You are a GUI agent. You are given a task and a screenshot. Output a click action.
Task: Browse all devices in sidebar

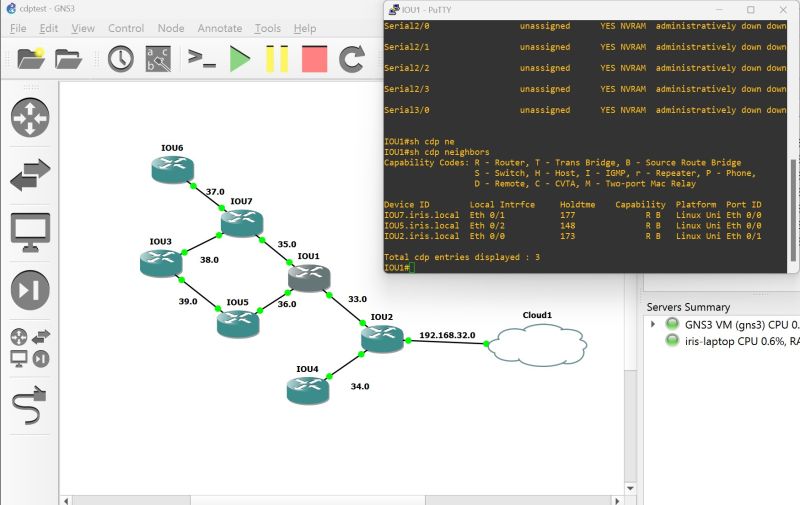[30, 348]
